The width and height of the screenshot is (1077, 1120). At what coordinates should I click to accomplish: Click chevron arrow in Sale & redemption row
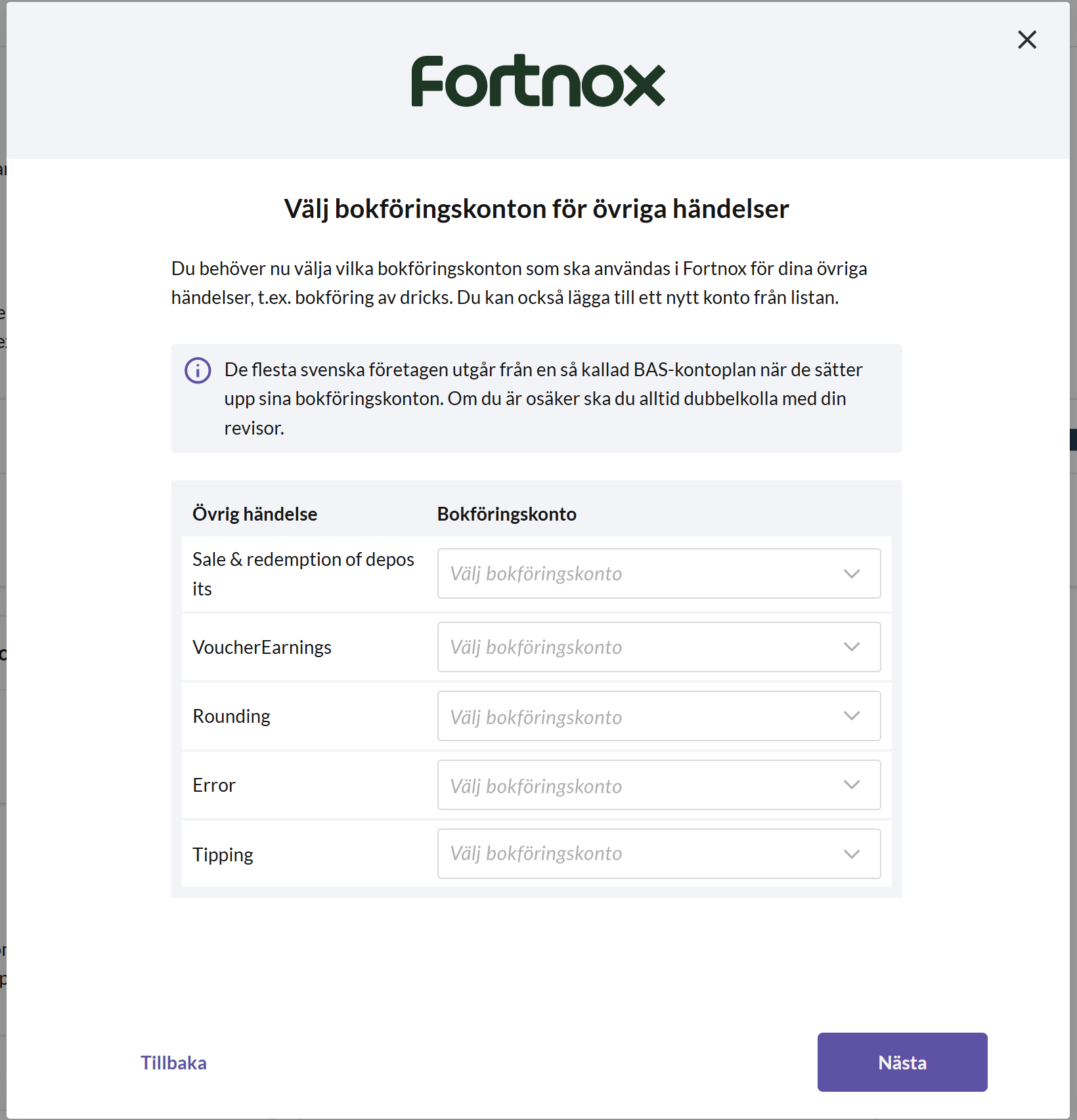tap(852, 574)
